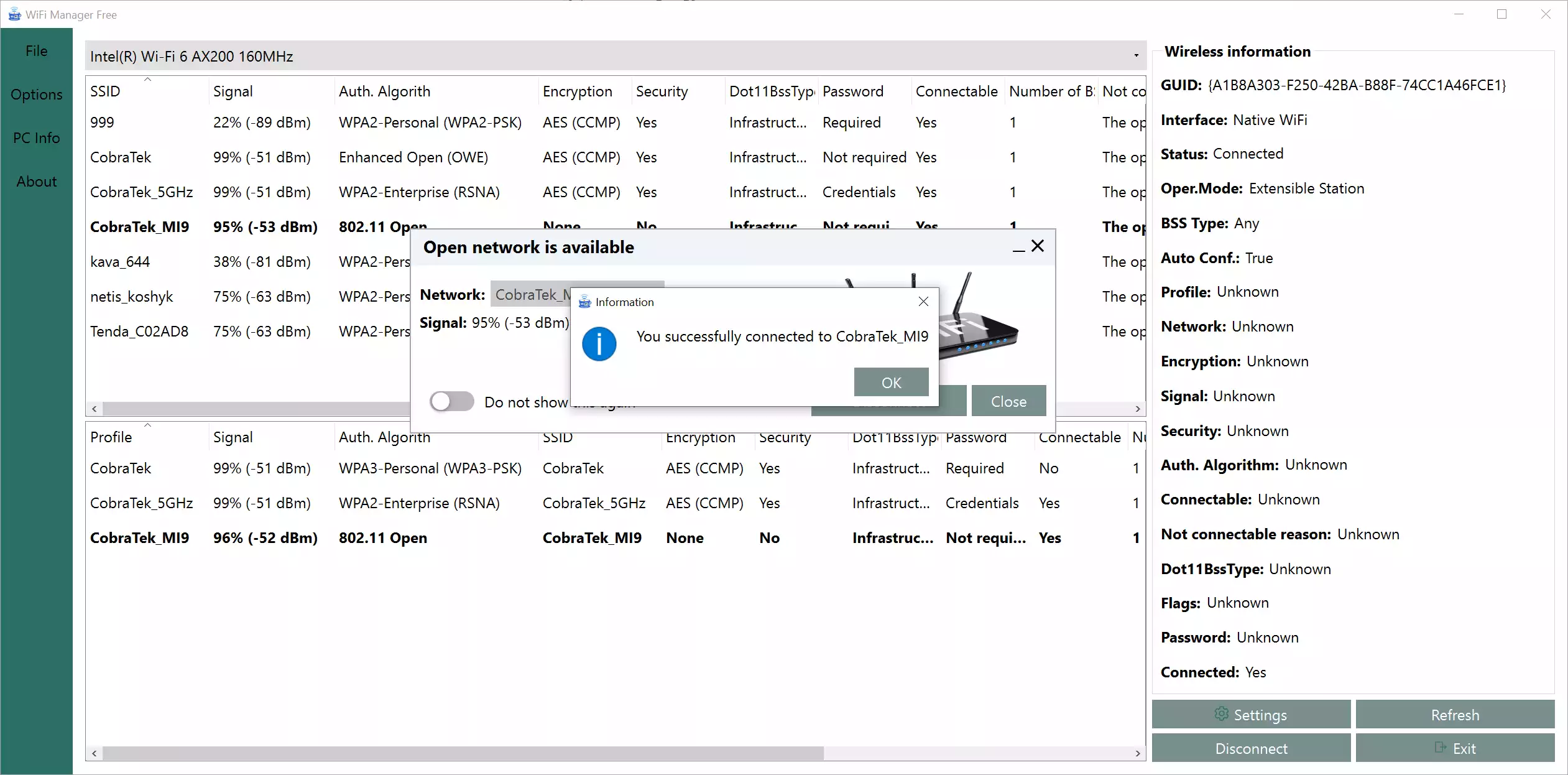The image size is (1568, 775).
Task: Sort networks by Encryption column header
Action: click(584, 91)
